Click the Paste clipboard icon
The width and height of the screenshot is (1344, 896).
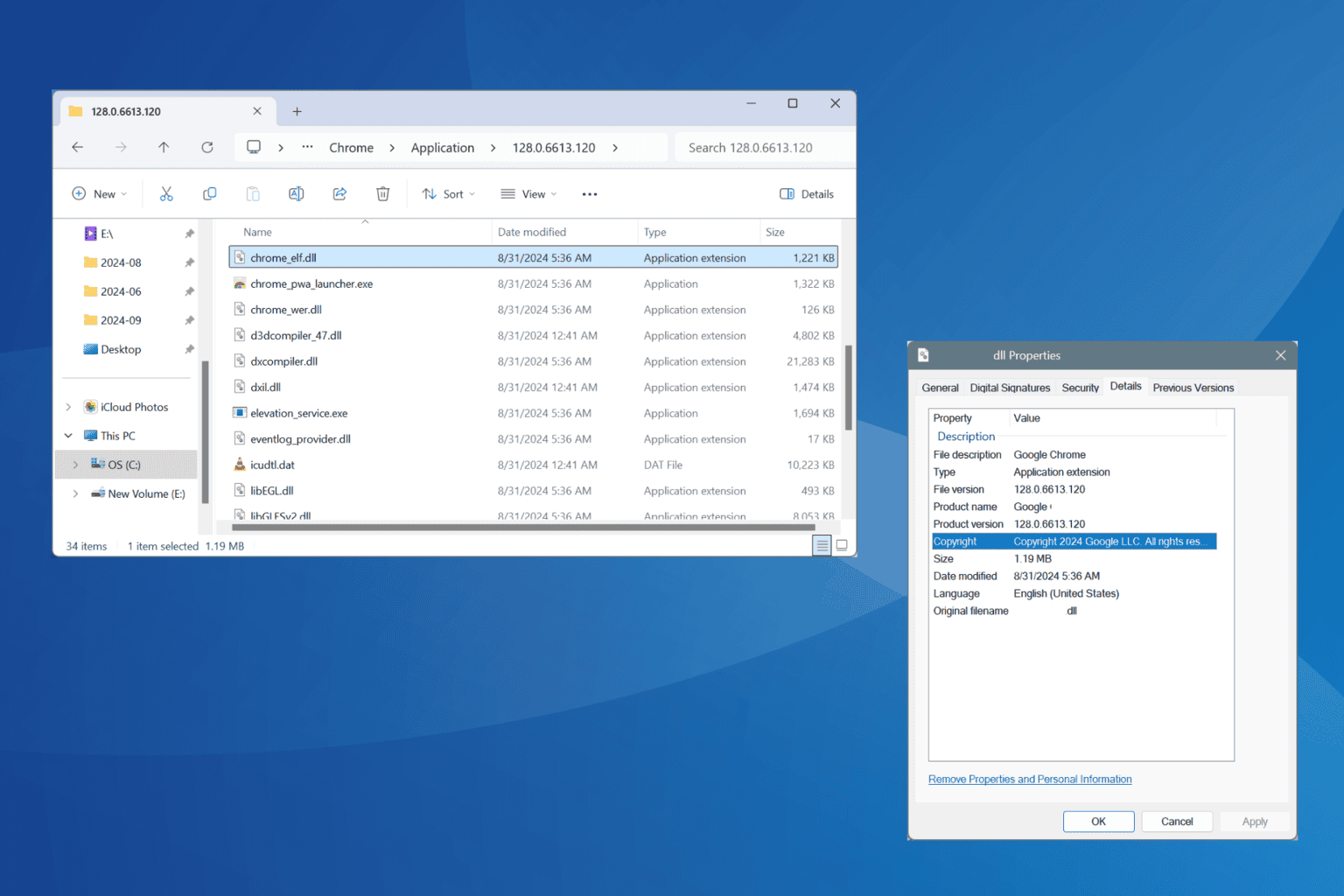[253, 193]
